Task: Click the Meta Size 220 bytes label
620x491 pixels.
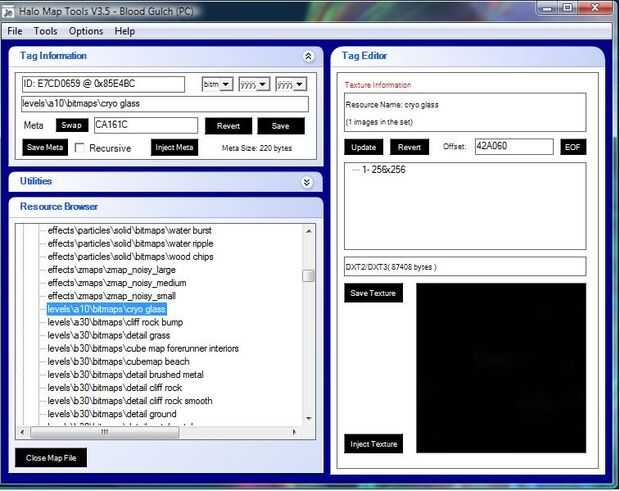Action: (257, 148)
